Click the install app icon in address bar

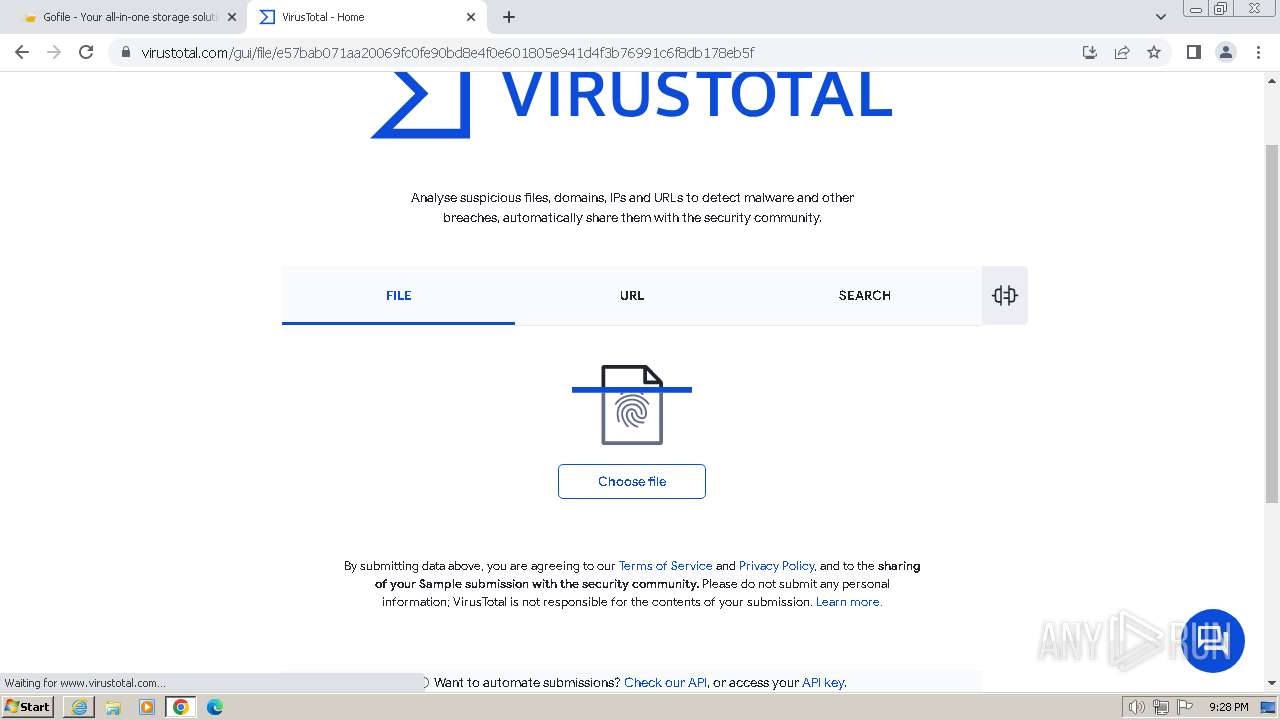tap(1090, 52)
